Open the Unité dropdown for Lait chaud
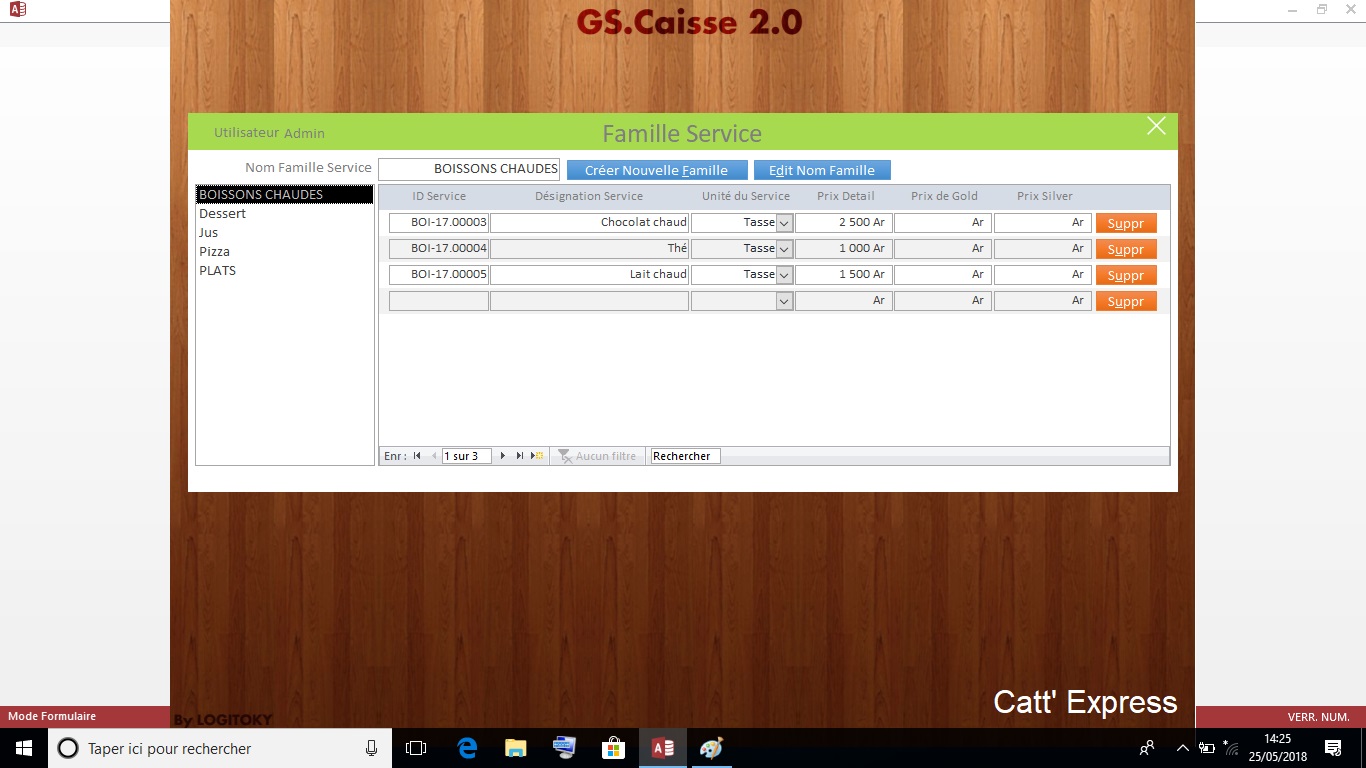1366x768 pixels. [784, 275]
